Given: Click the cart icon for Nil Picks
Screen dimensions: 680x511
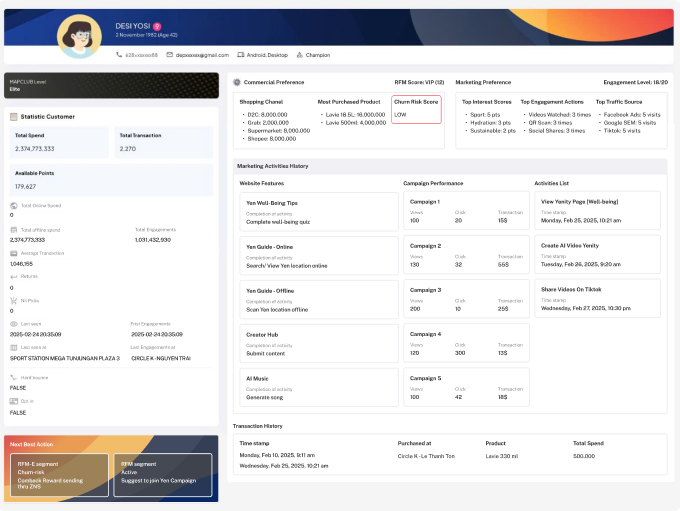Looking at the screenshot, I should point(14,299).
